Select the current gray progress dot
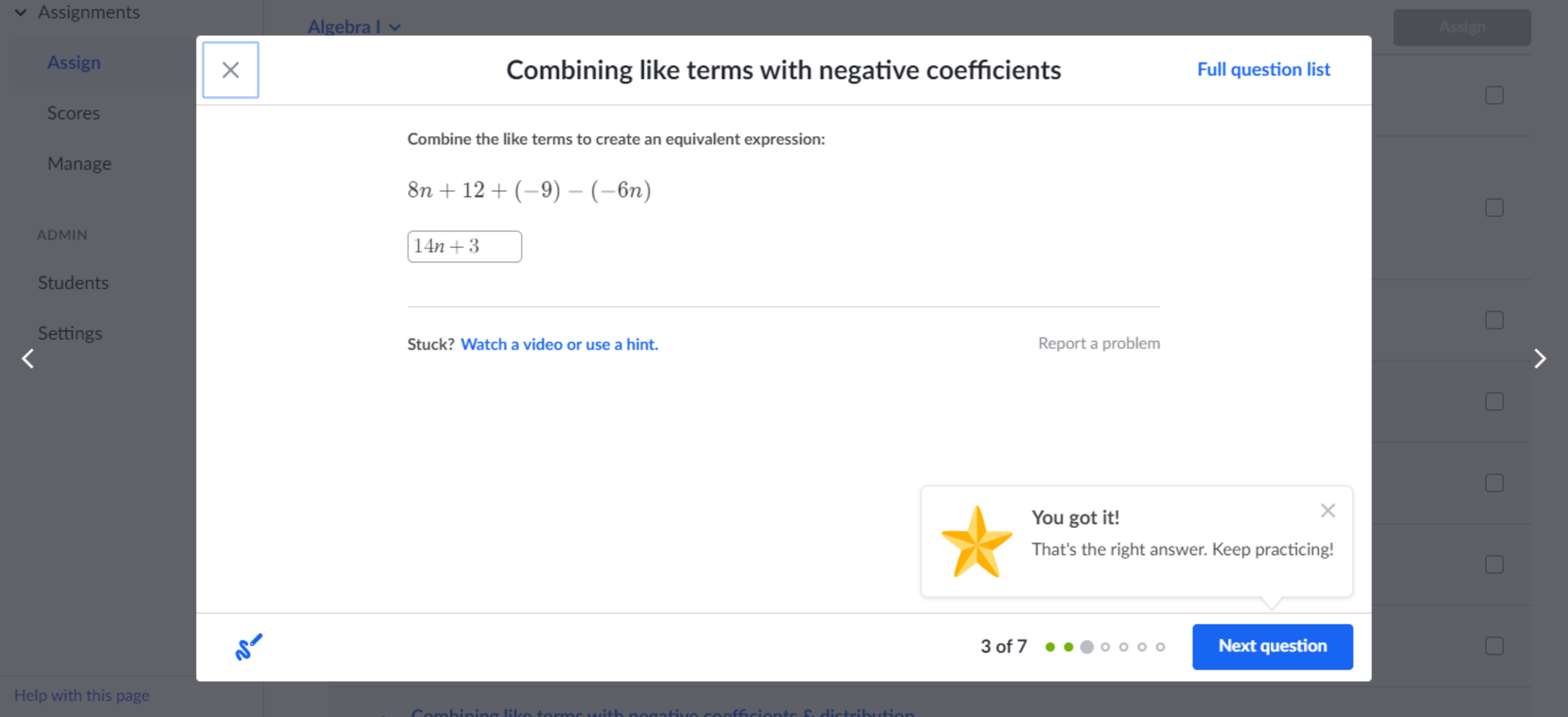The height and width of the screenshot is (717, 1568). (1086, 647)
